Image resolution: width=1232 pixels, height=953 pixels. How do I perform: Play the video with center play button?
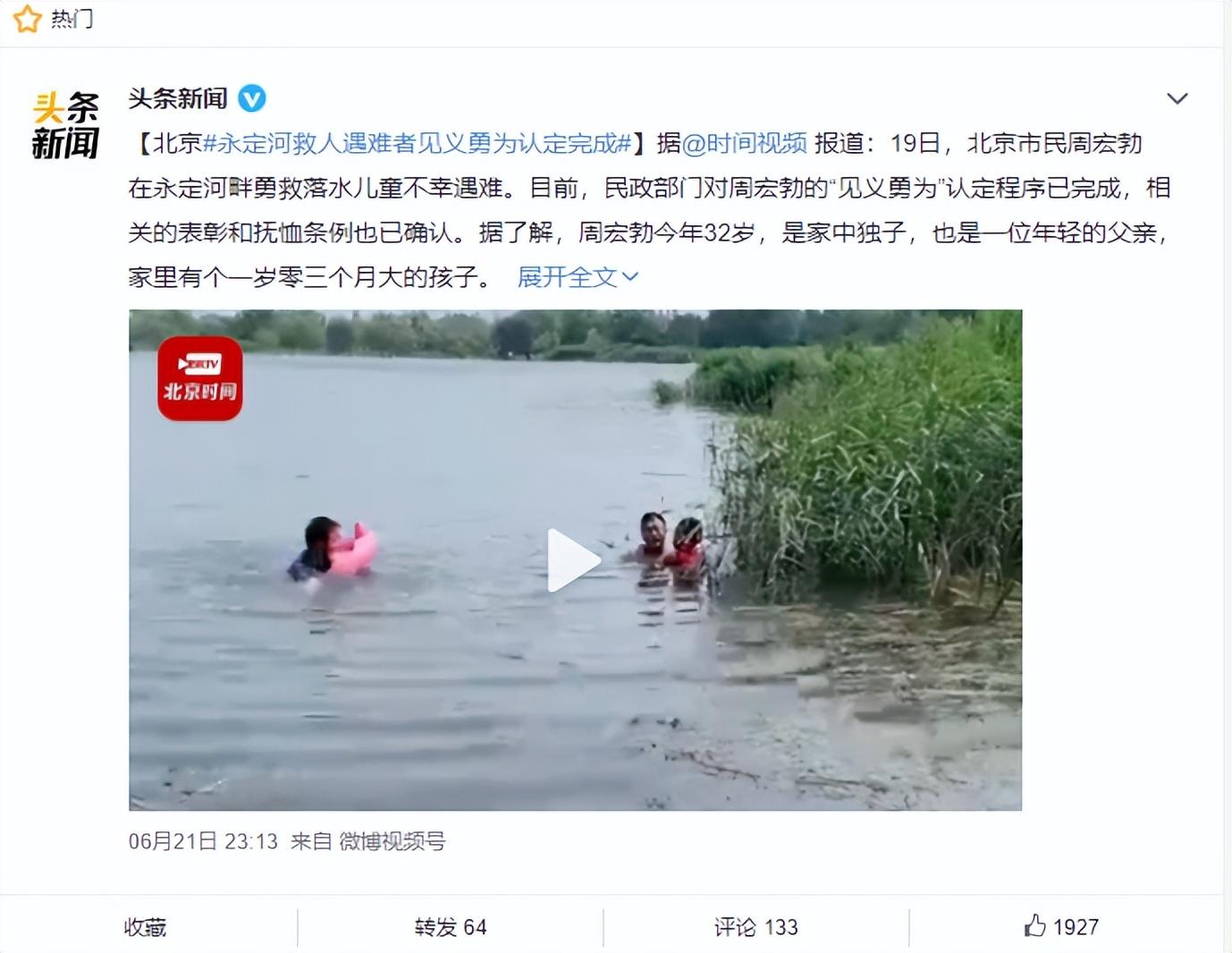[x=573, y=561]
